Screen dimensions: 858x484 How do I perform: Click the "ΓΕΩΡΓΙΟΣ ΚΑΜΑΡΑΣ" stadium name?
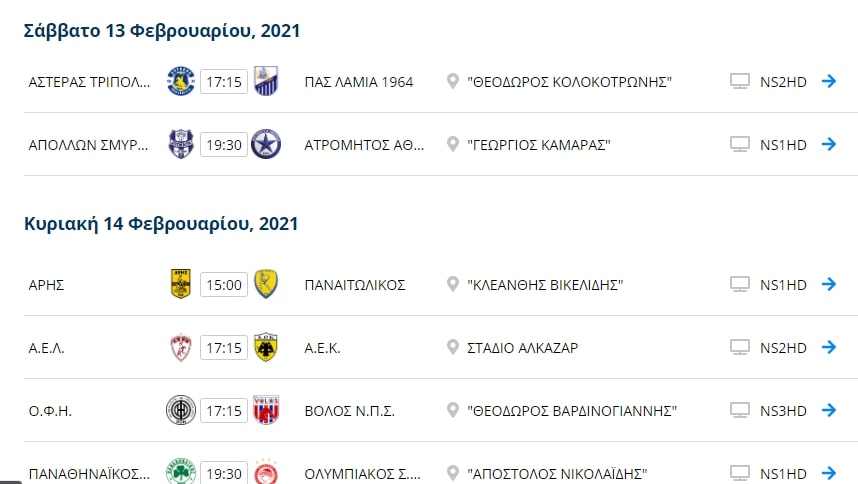tap(538, 145)
